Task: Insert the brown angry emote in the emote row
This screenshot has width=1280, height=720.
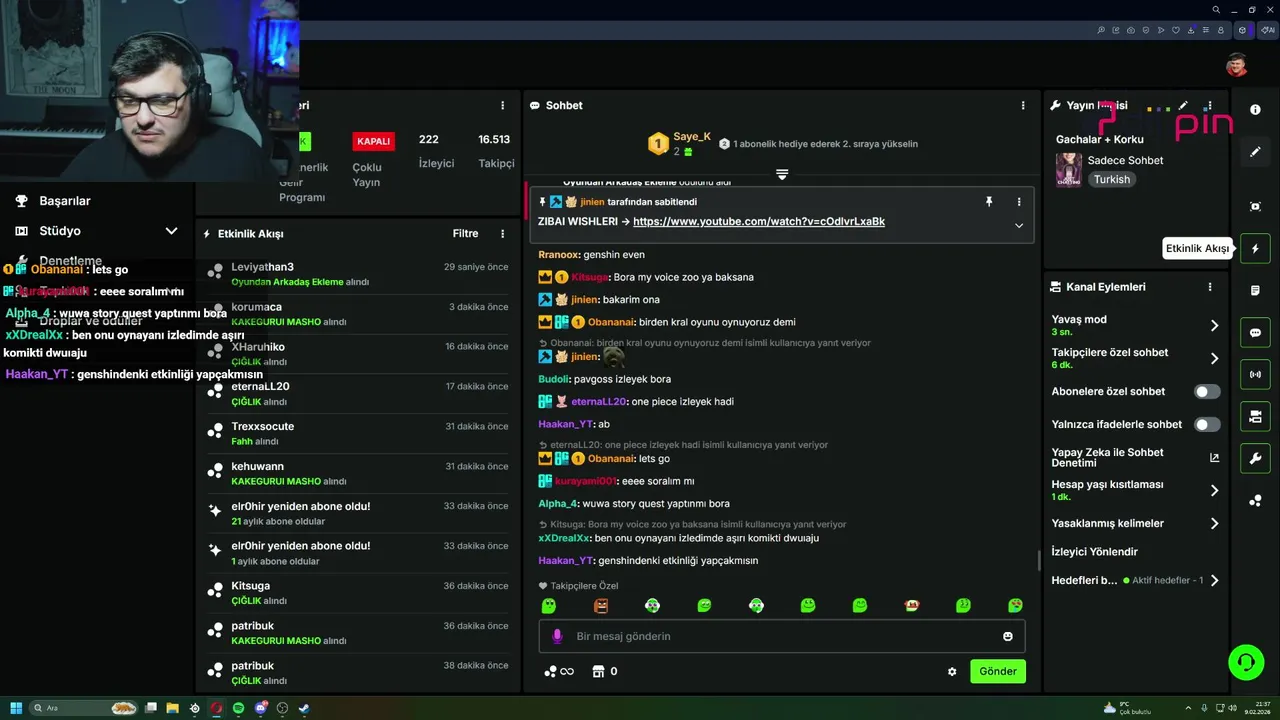Action: (x=600, y=605)
